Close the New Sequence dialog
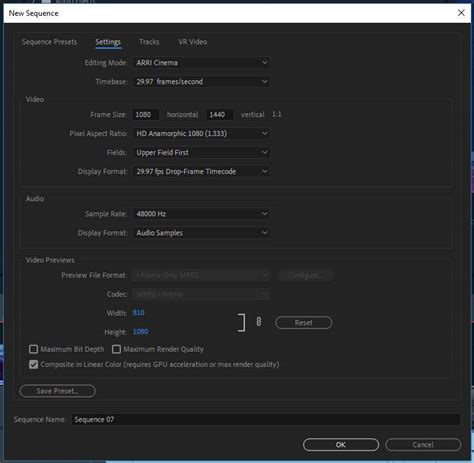 [x=461, y=13]
